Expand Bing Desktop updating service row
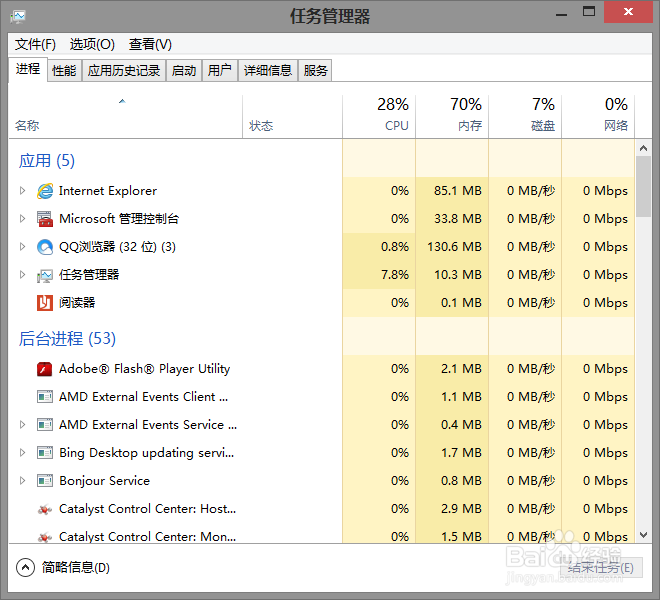The width and height of the screenshot is (660, 600). (x=23, y=453)
